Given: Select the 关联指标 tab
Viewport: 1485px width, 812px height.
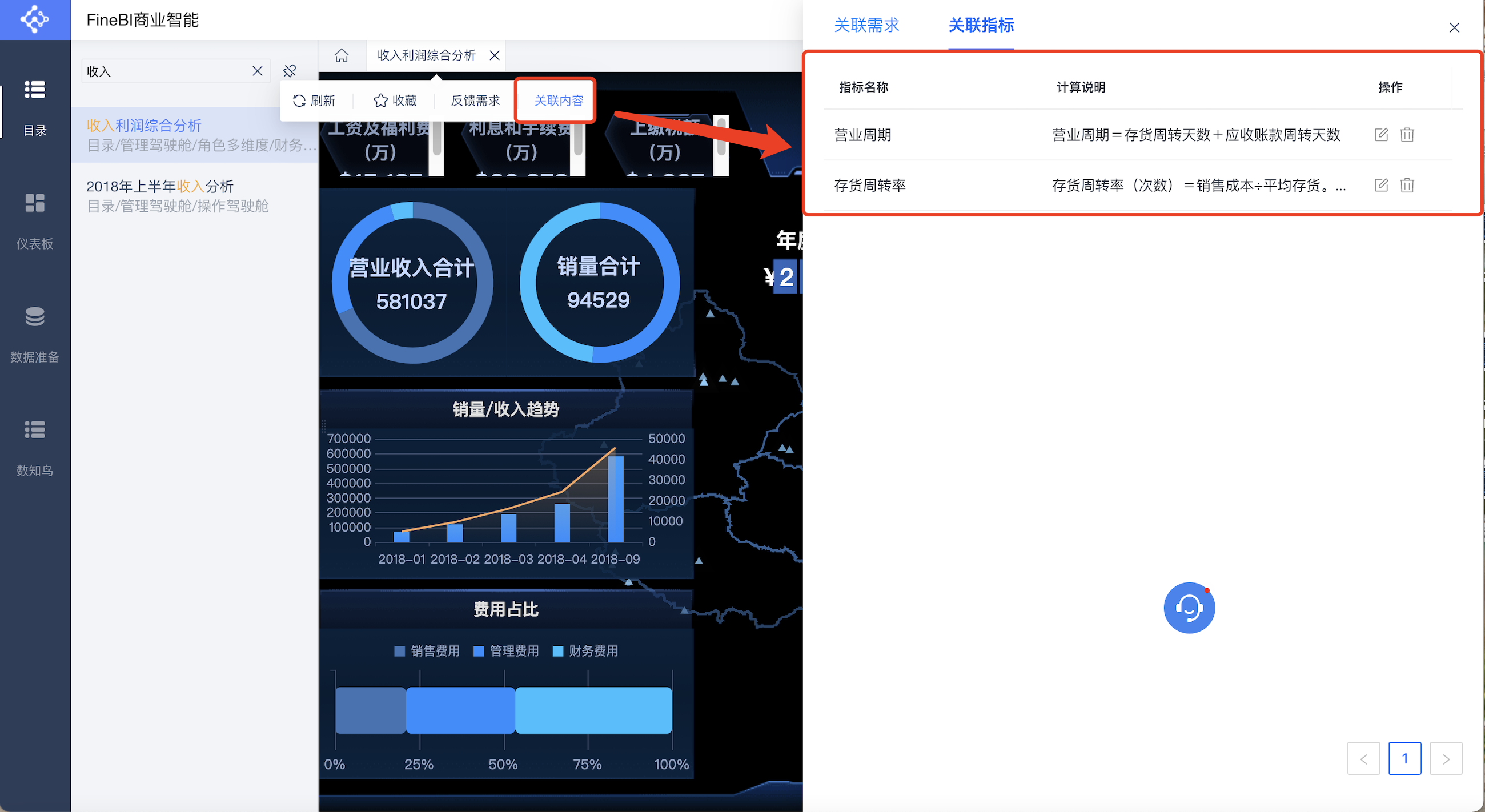Looking at the screenshot, I should [981, 25].
